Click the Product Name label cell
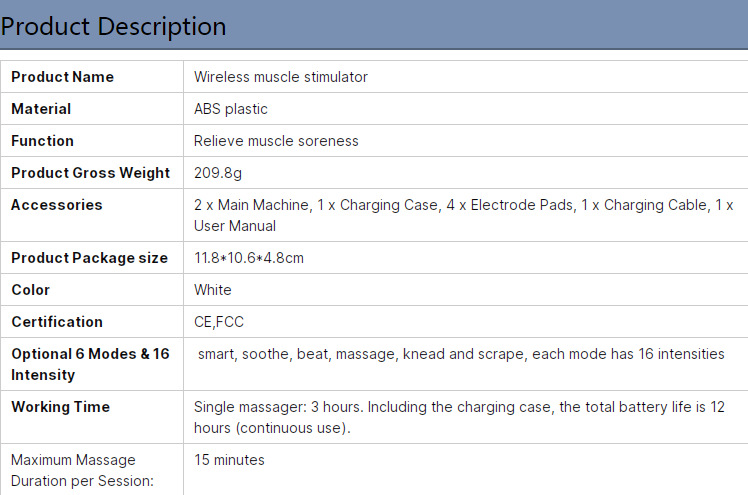This screenshot has width=748, height=495. tap(62, 77)
